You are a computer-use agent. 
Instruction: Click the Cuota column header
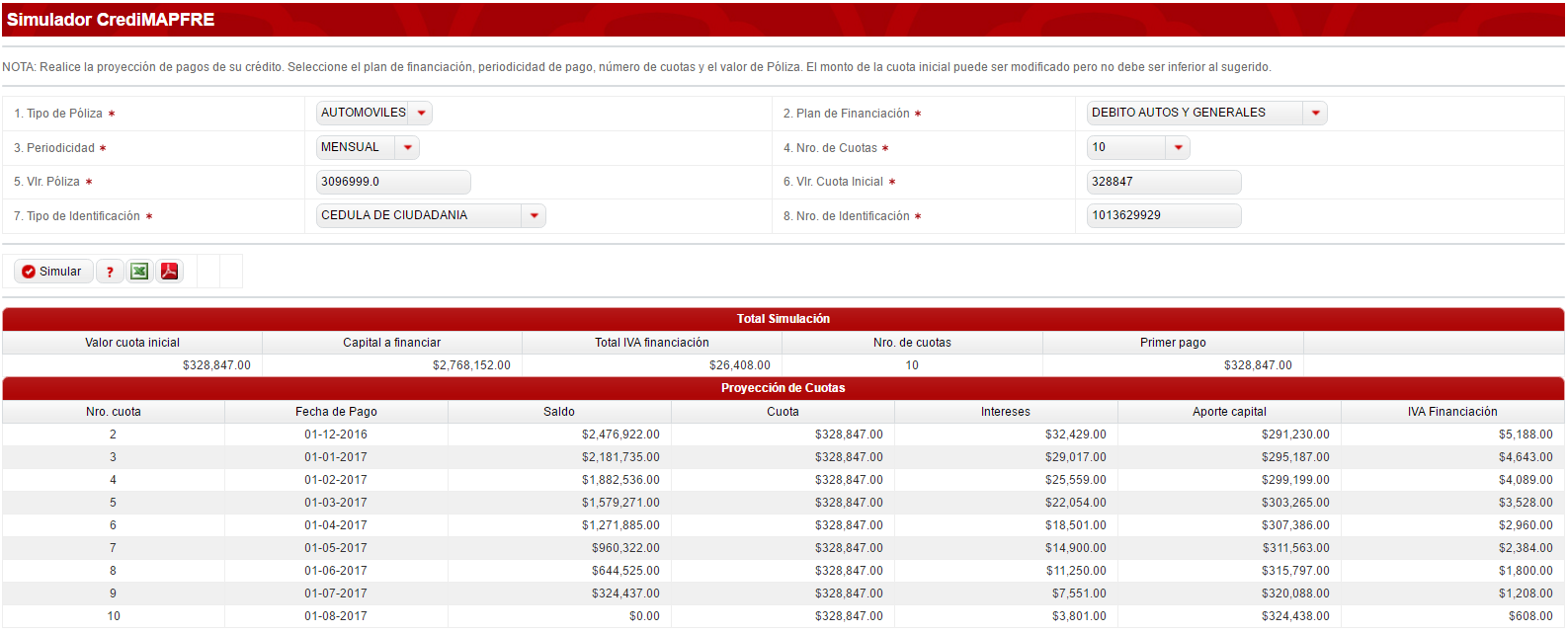tap(783, 412)
